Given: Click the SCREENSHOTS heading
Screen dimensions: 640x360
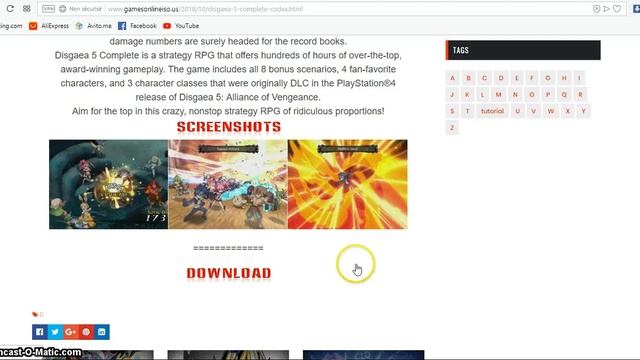Looking at the screenshot, I should pos(229,127).
